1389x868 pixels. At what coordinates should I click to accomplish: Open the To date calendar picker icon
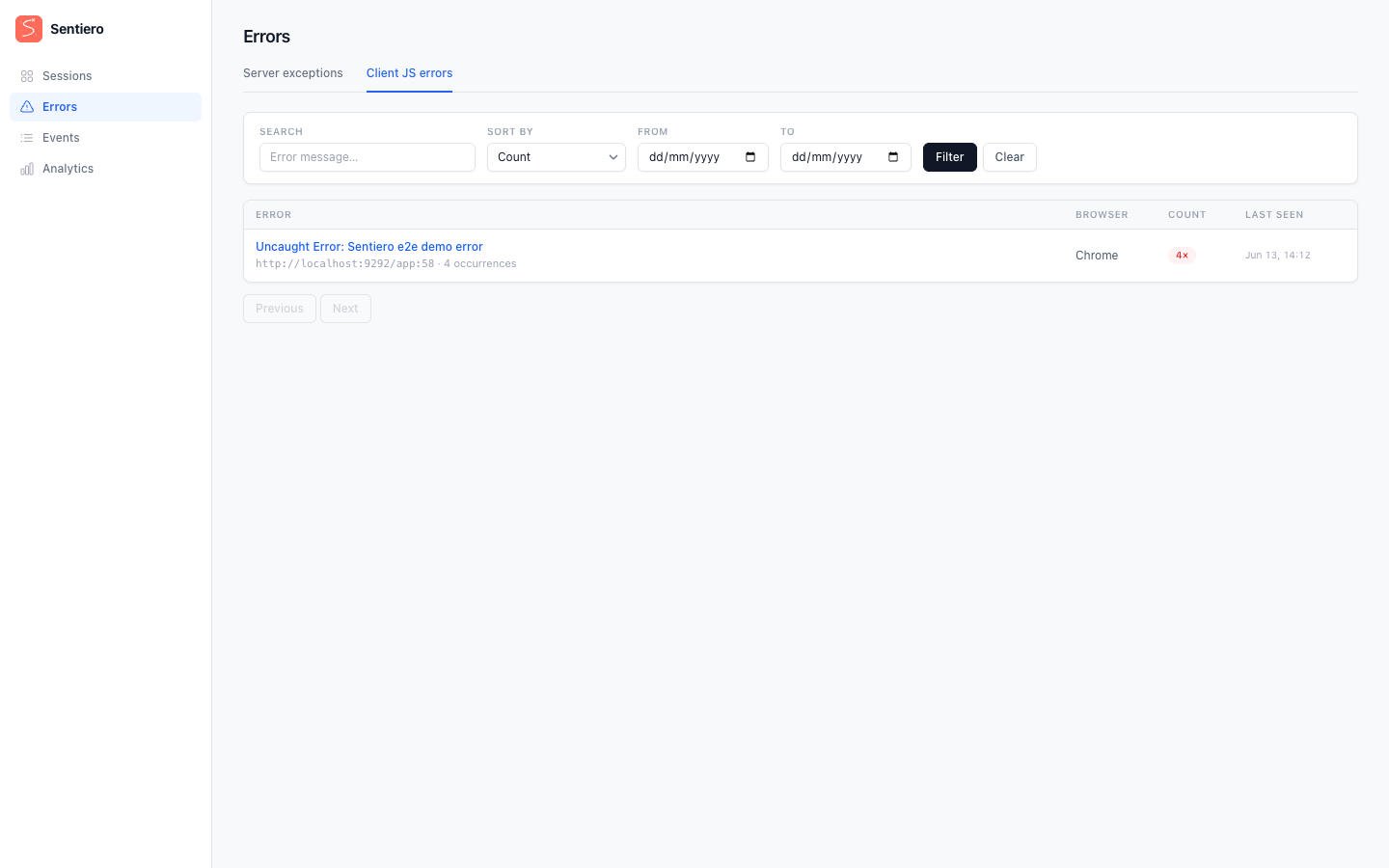coord(893,157)
